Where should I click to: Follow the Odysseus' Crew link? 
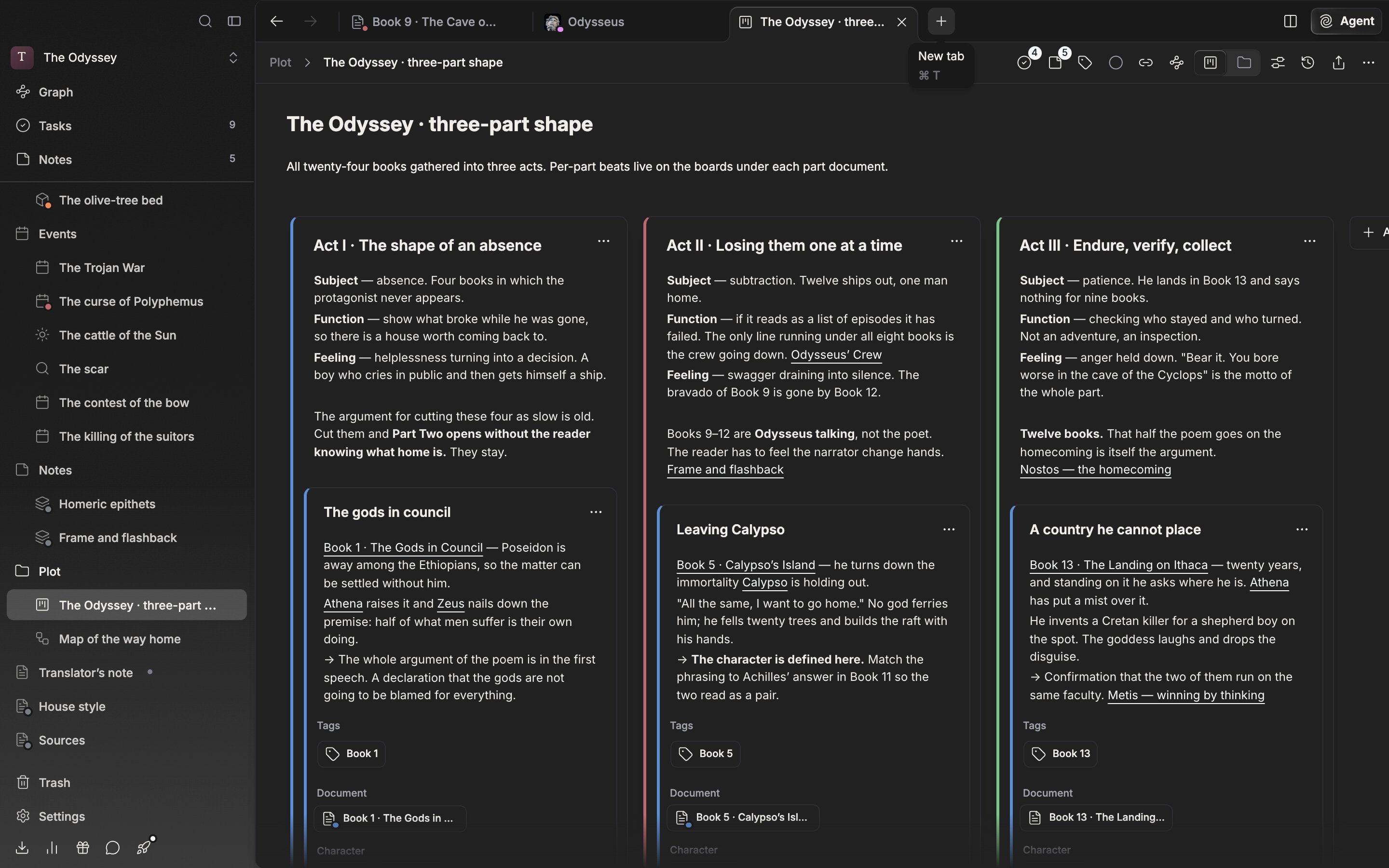836,355
